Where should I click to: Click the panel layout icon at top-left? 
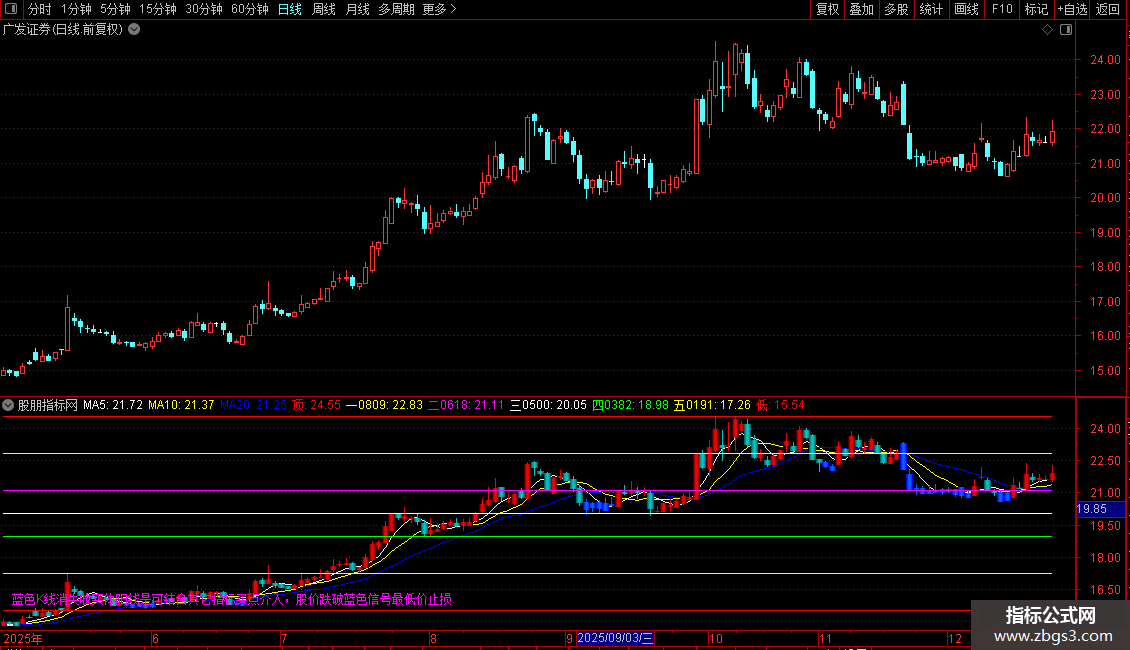point(10,9)
